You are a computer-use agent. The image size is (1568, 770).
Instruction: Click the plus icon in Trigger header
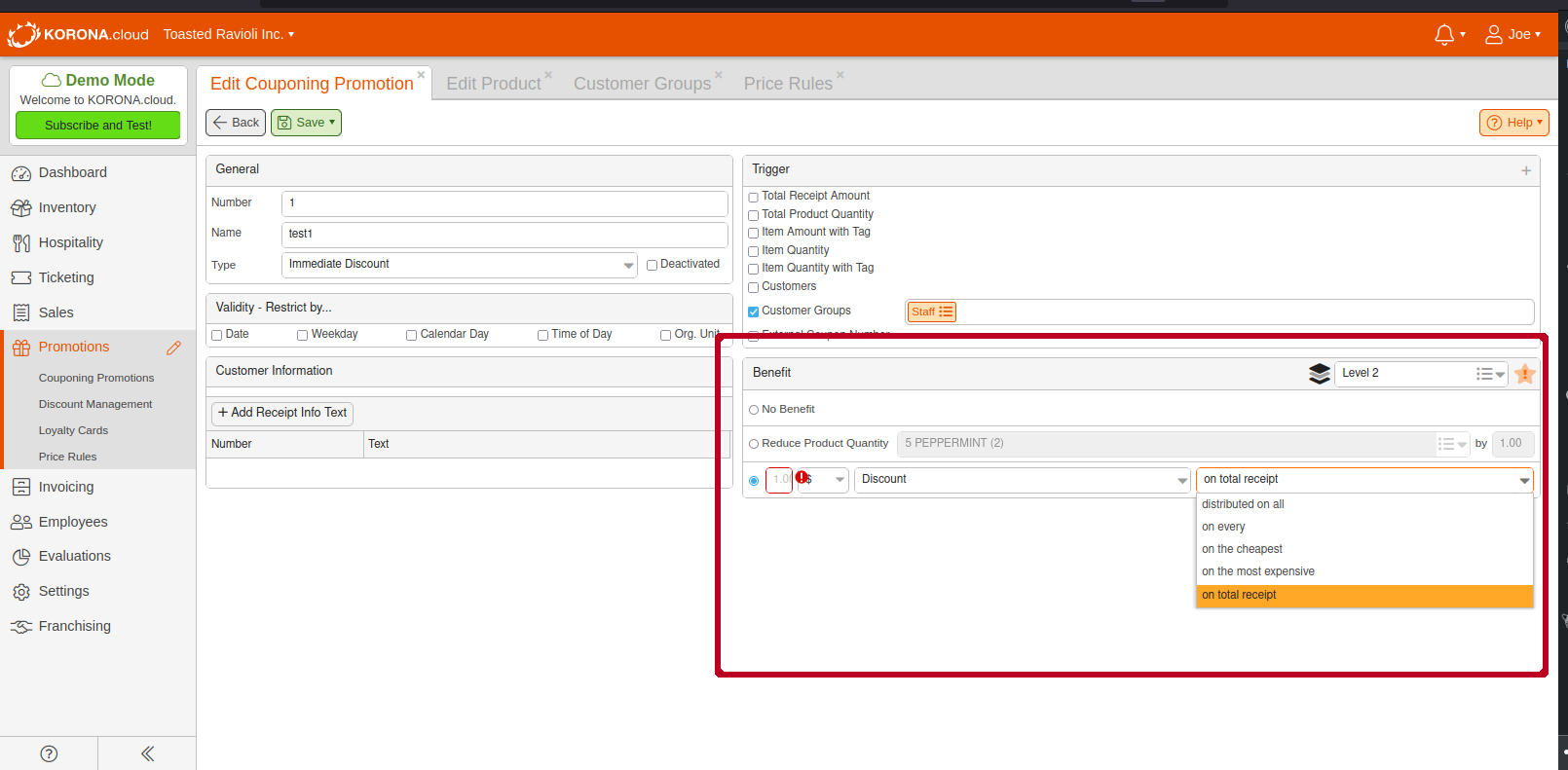pyautogui.click(x=1526, y=170)
